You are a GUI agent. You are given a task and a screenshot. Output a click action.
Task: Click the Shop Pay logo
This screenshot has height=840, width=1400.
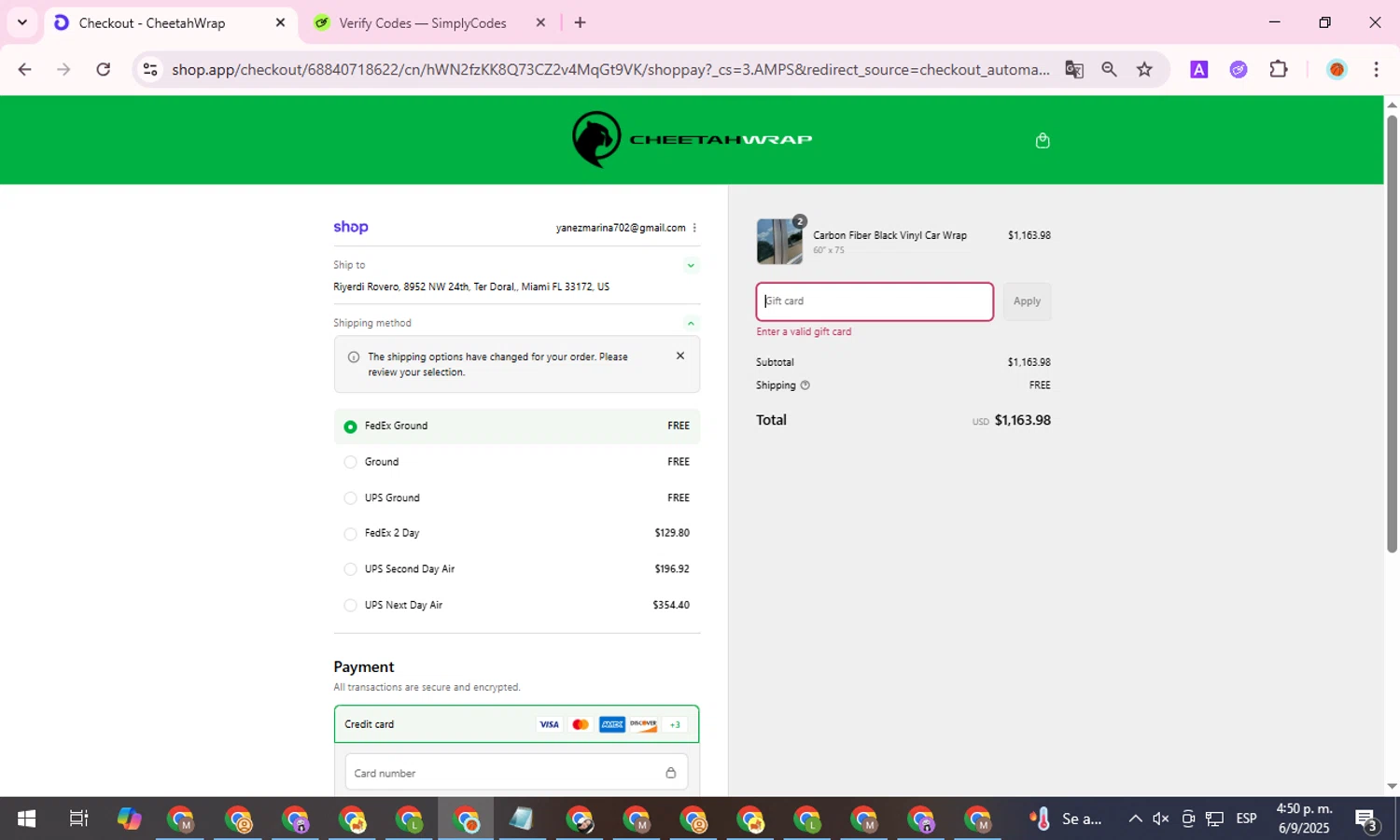[351, 227]
